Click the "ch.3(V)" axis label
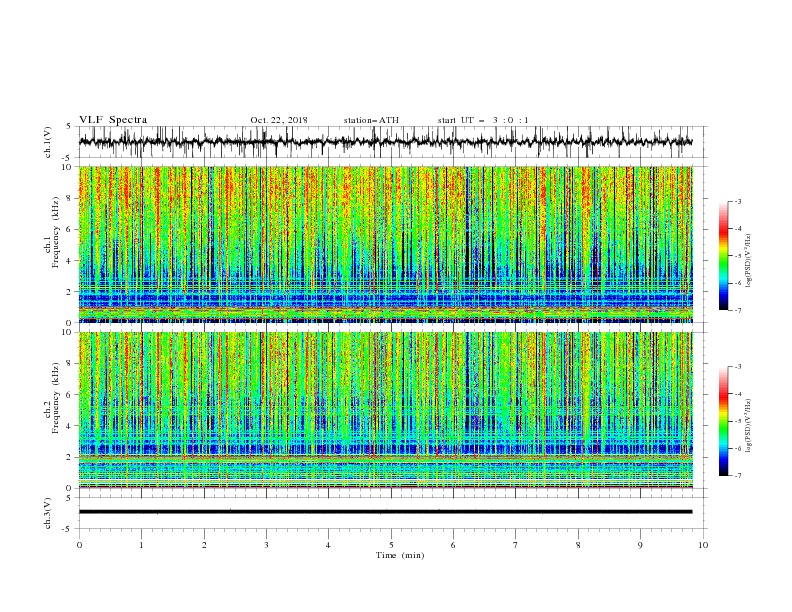 point(48,513)
